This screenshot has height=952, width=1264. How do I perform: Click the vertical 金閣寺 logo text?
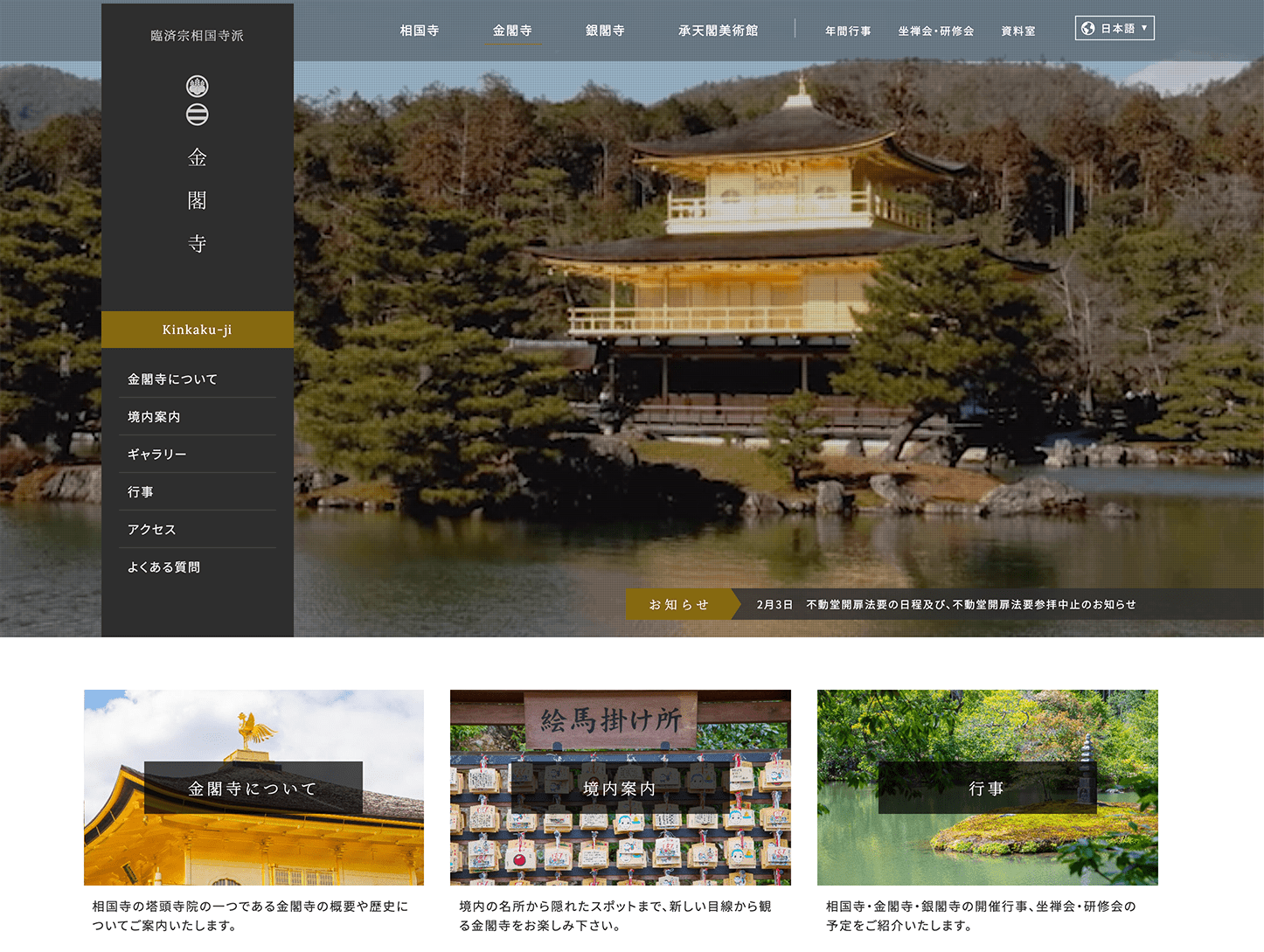[198, 200]
